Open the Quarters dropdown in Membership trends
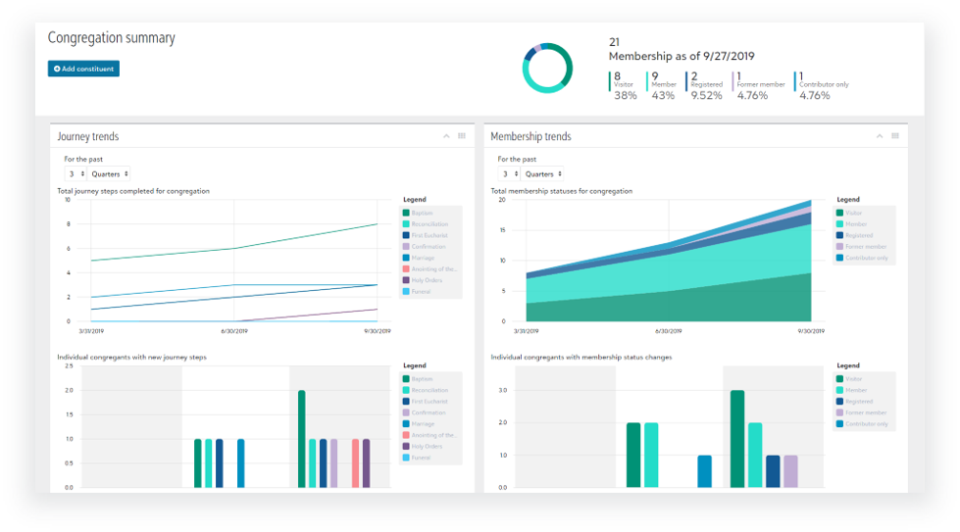960x532 pixels. pos(542,174)
